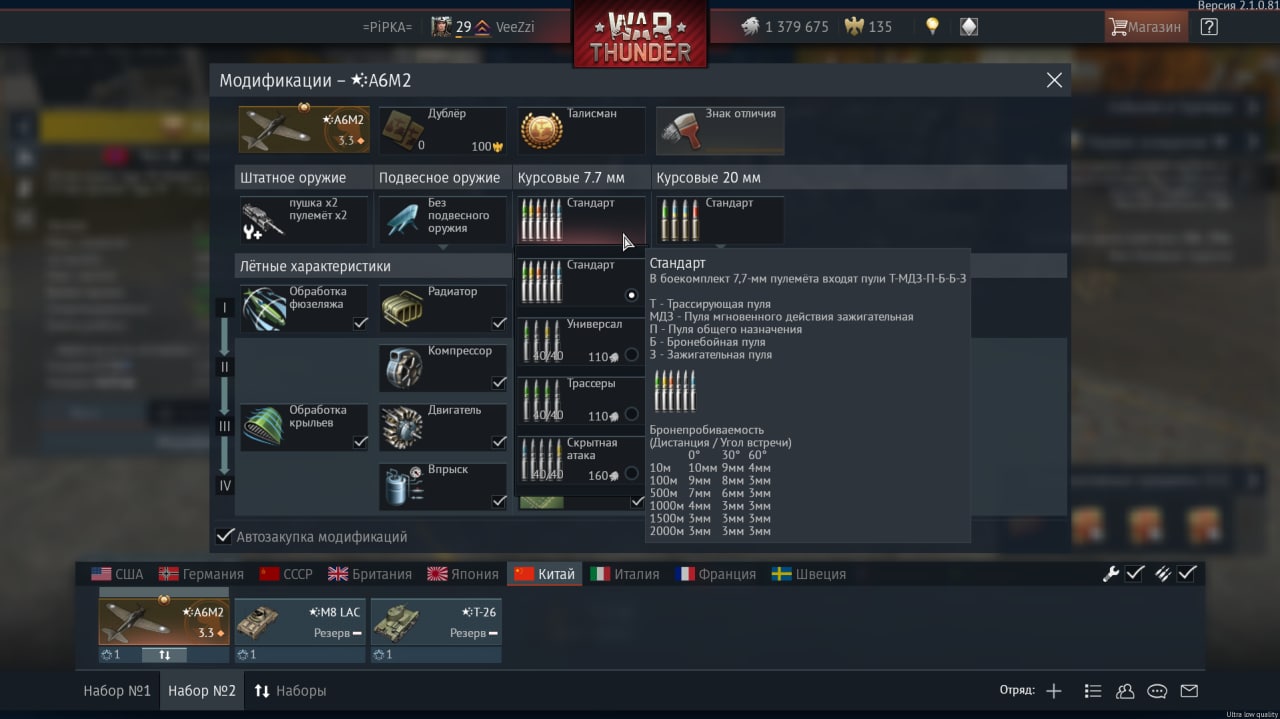Open the chat bubble icon
This screenshot has width=1280, height=719.
1157,691
